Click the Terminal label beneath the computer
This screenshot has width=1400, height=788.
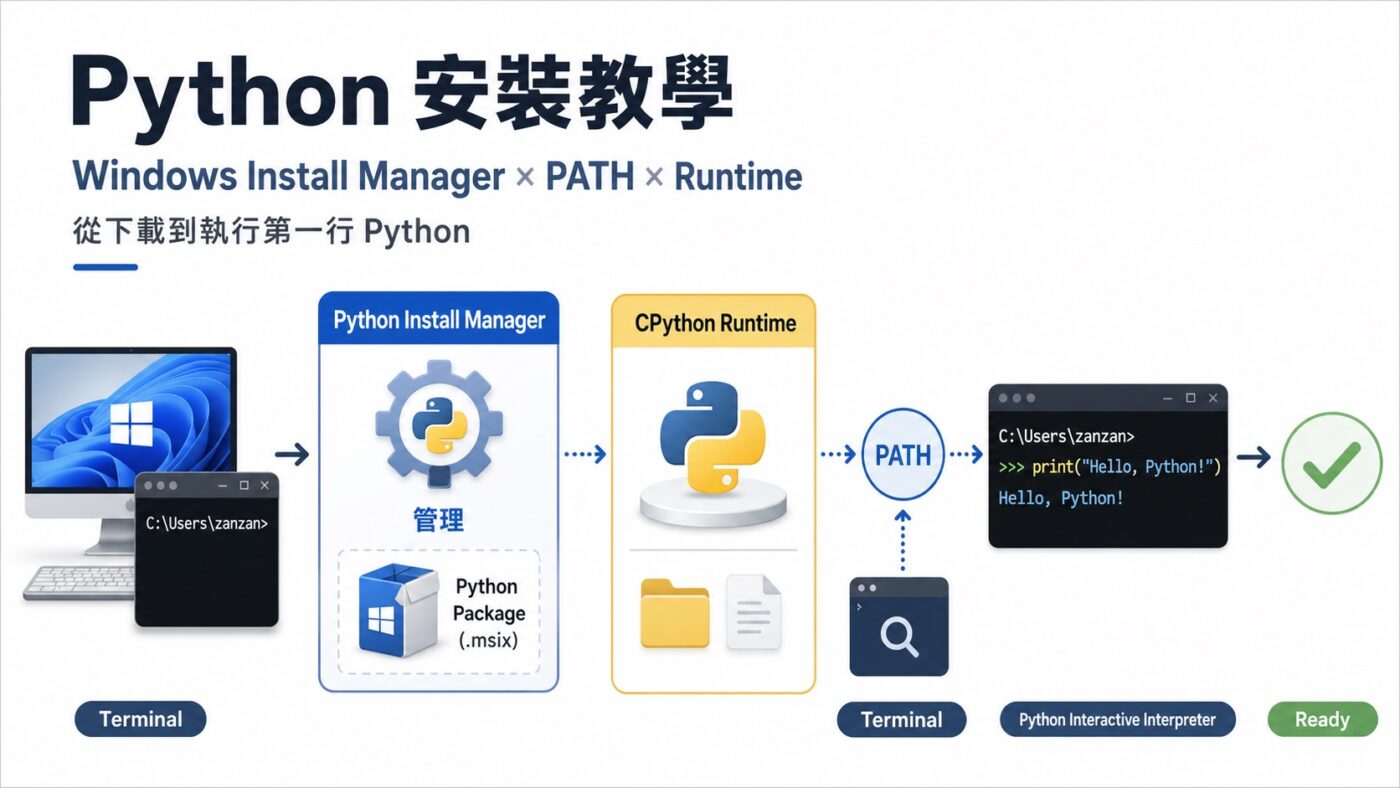[x=141, y=719]
